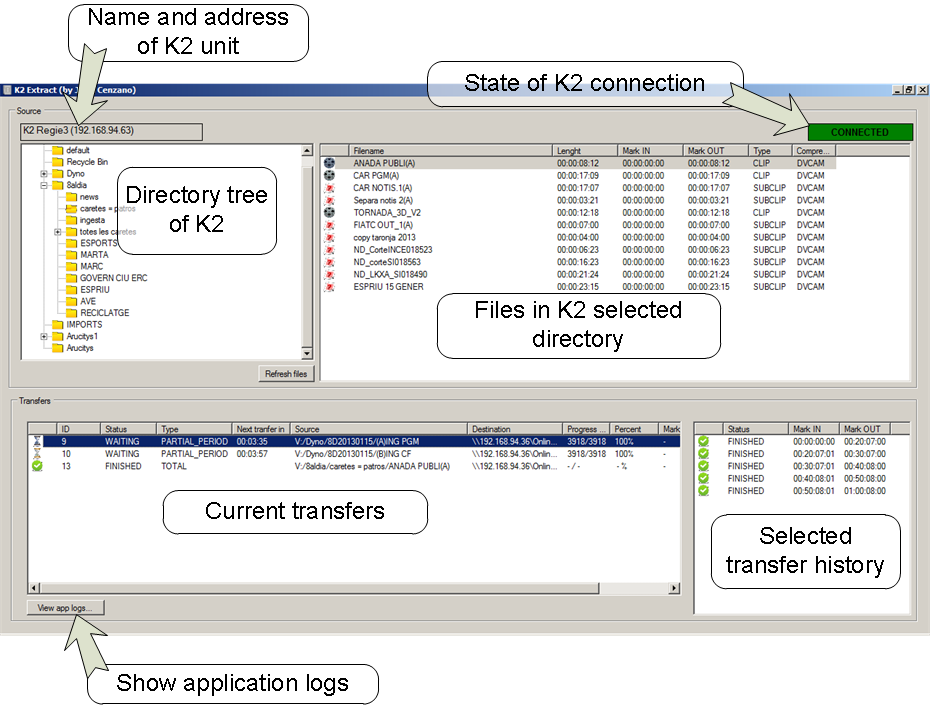Click the reel icon for TORNADA_3D_V2
931x705 pixels.
coord(329,212)
